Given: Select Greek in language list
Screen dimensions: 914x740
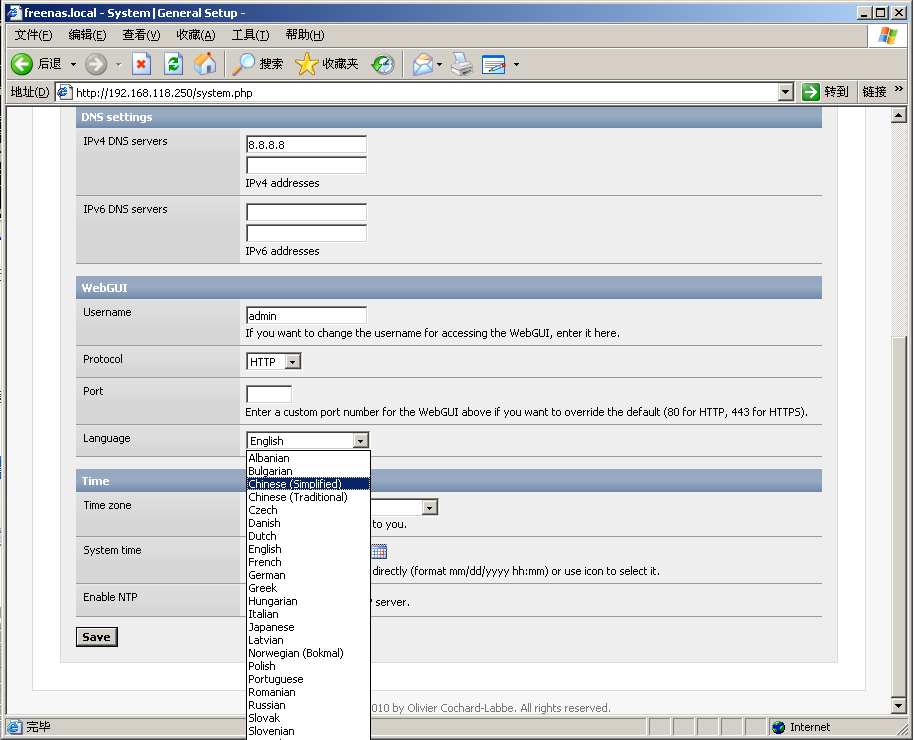Looking at the screenshot, I should 308,588.
